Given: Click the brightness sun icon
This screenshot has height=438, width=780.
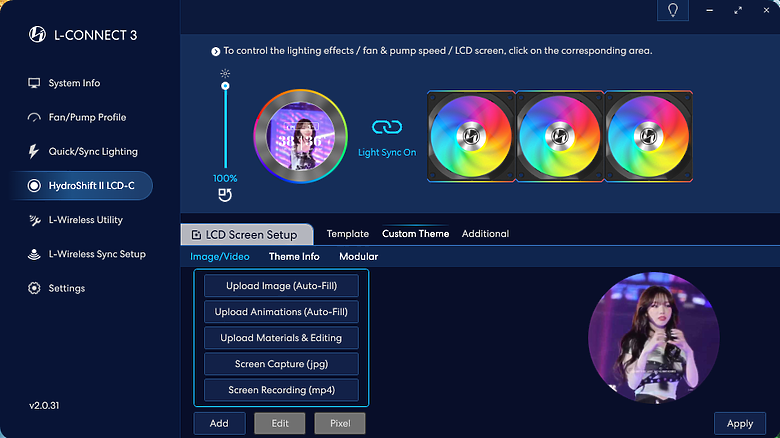Looking at the screenshot, I should [x=225, y=74].
